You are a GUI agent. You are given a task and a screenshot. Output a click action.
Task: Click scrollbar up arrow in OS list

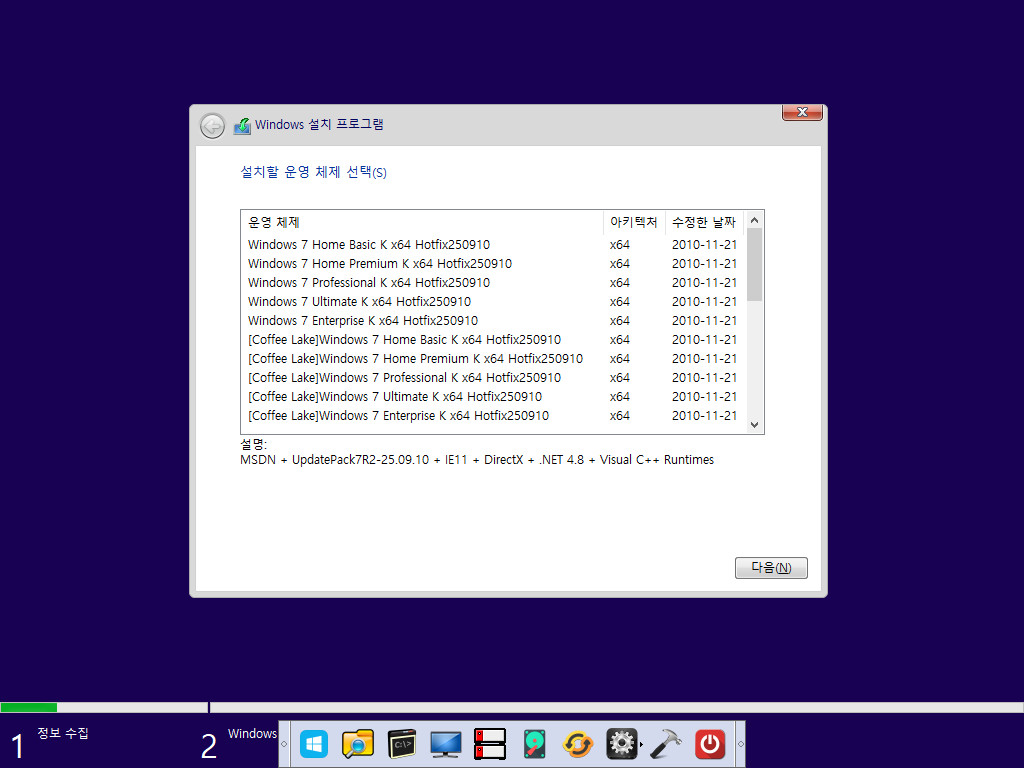tap(754, 220)
